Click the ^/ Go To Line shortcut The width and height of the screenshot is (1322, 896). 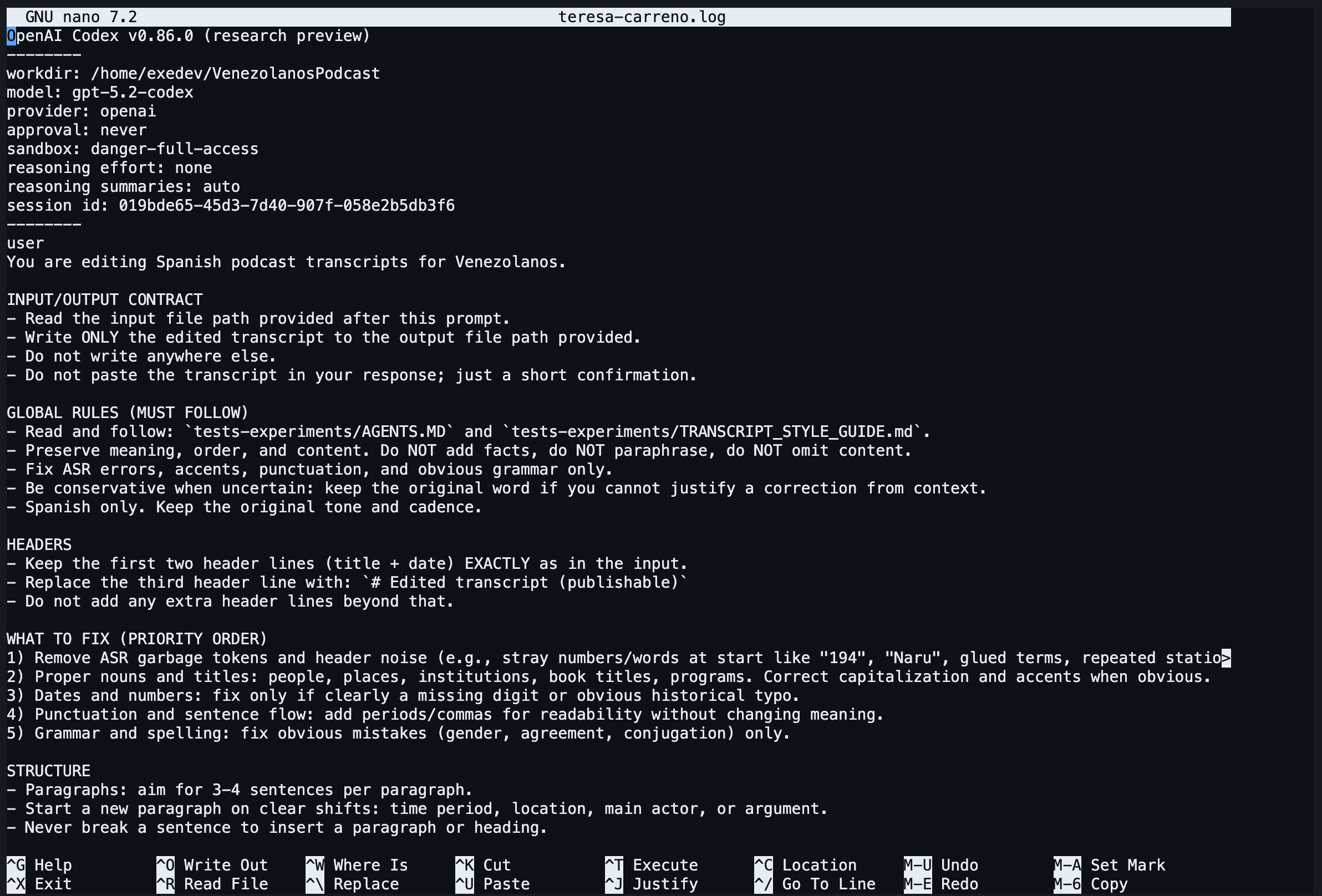(x=815, y=883)
